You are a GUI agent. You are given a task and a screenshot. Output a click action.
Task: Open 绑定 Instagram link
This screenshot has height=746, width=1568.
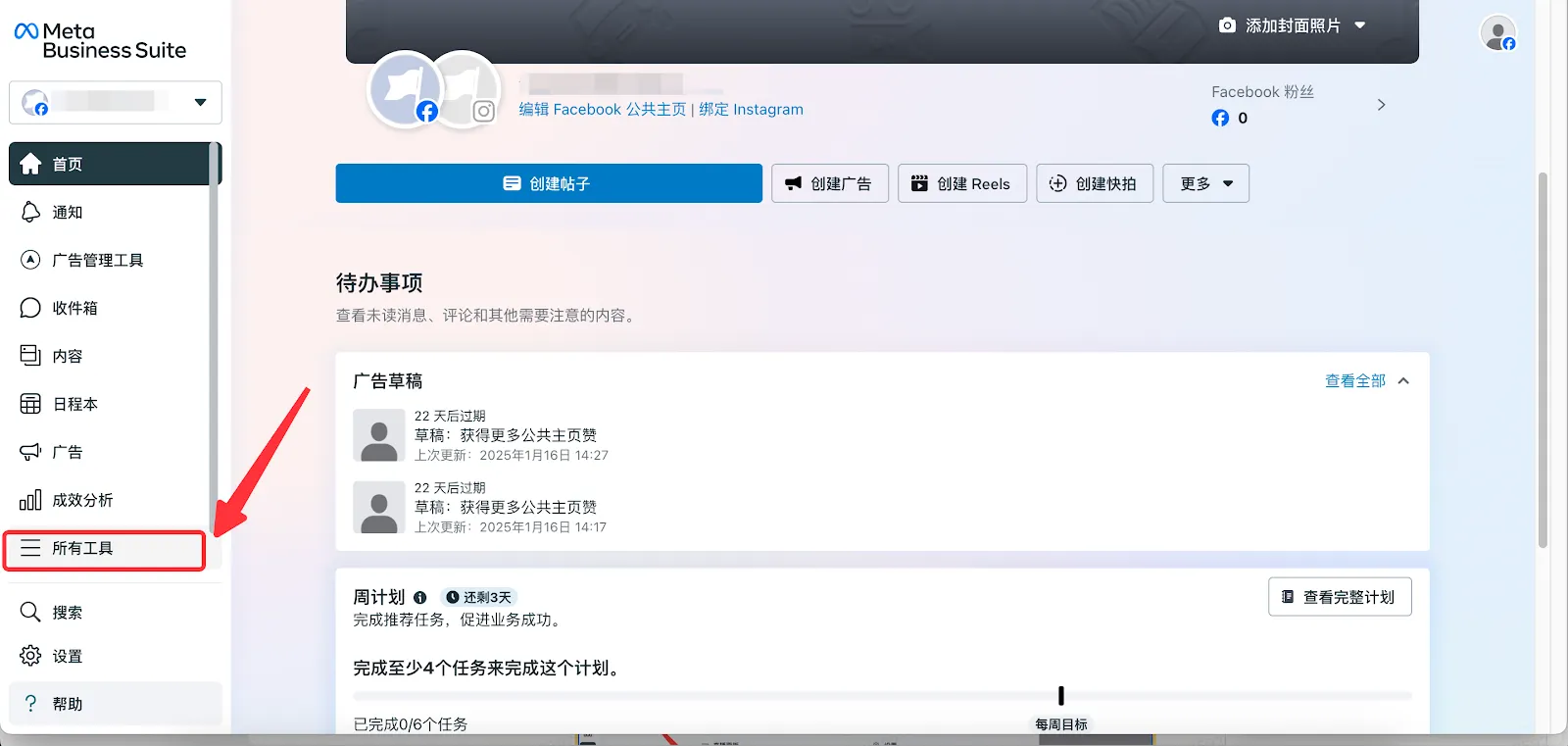point(751,110)
